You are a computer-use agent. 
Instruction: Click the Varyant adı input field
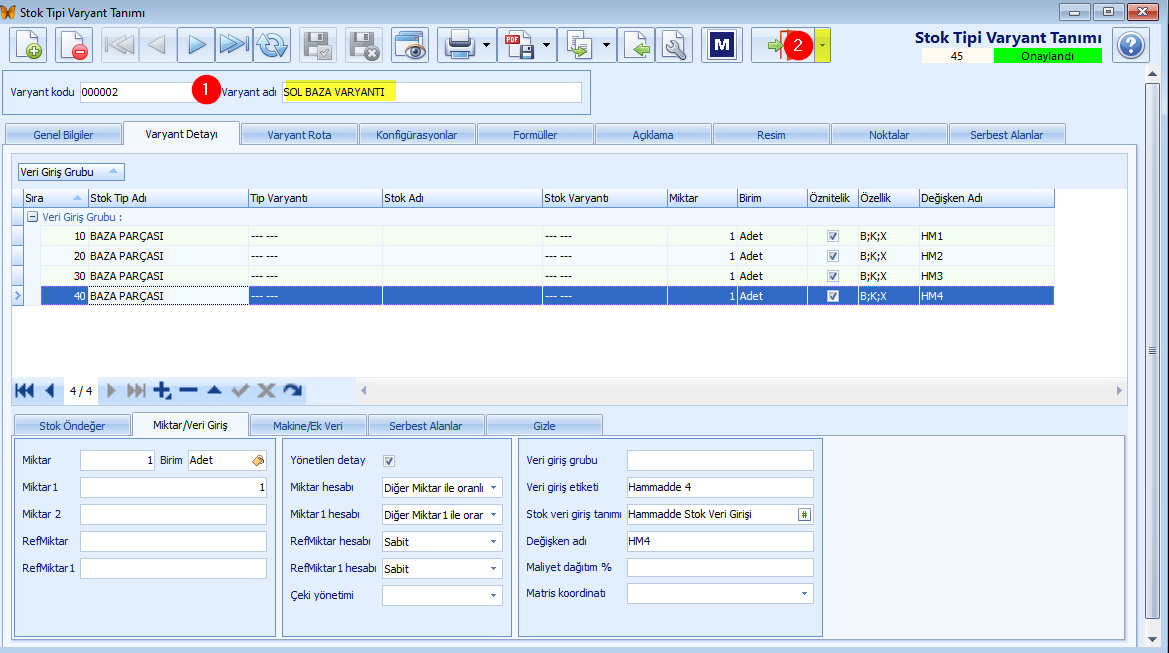432,92
